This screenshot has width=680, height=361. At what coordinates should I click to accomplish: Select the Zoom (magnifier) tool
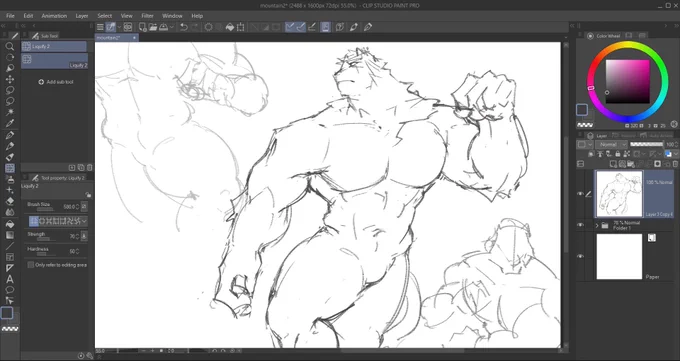(10, 46)
